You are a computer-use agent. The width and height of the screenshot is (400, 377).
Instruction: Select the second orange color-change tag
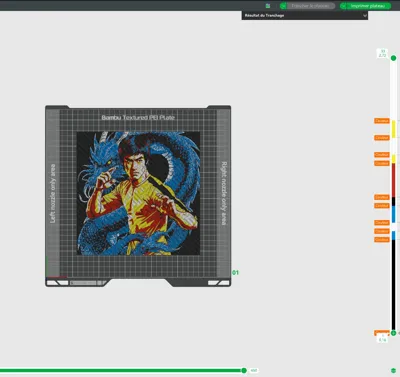[382, 138]
